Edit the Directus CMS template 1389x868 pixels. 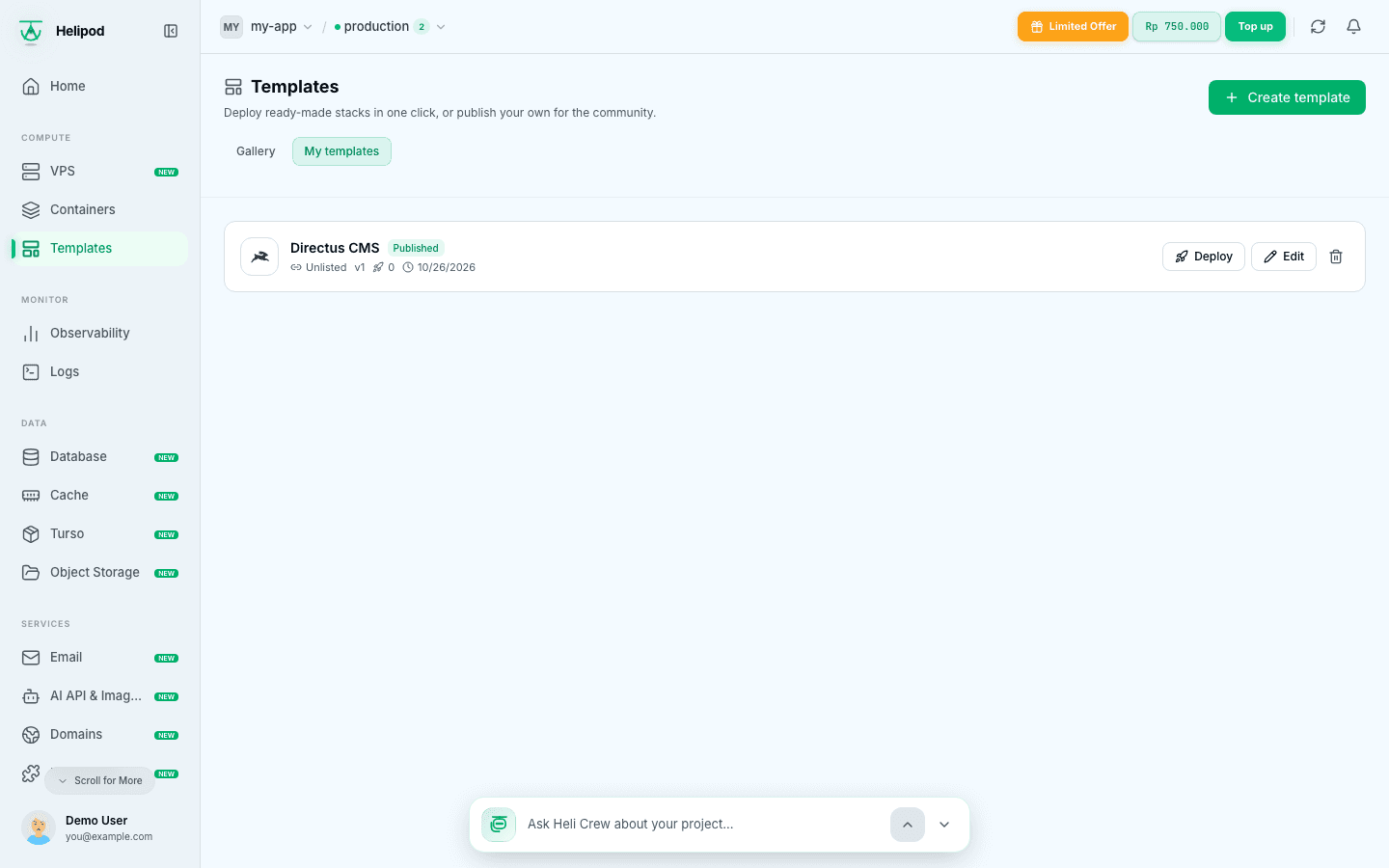click(x=1284, y=257)
